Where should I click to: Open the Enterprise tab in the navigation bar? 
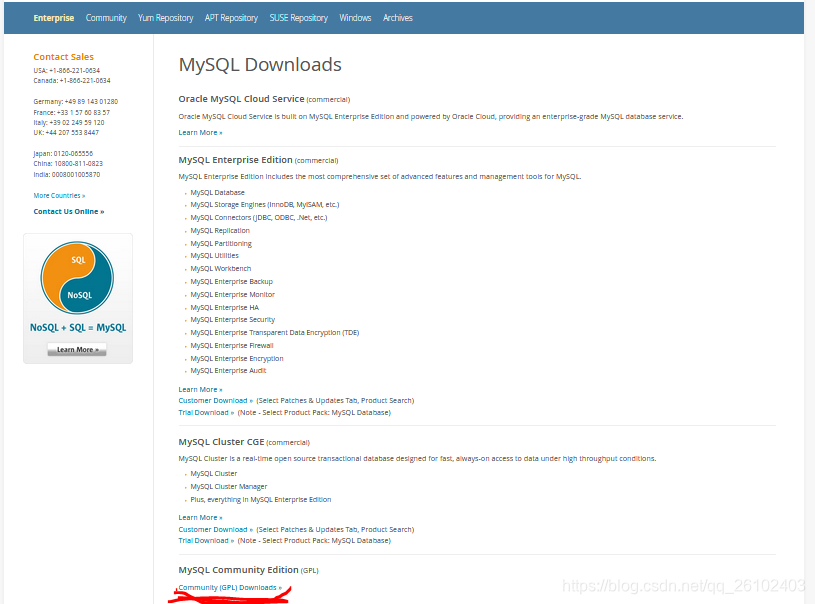tap(54, 18)
